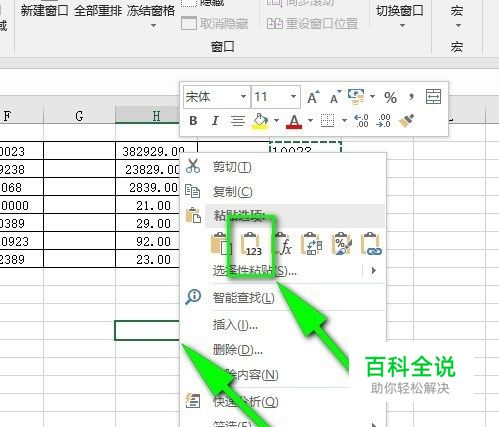The height and width of the screenshot is (427, 499).
Task: Select 复制(C) from the context menu
Action: (232, 192)
